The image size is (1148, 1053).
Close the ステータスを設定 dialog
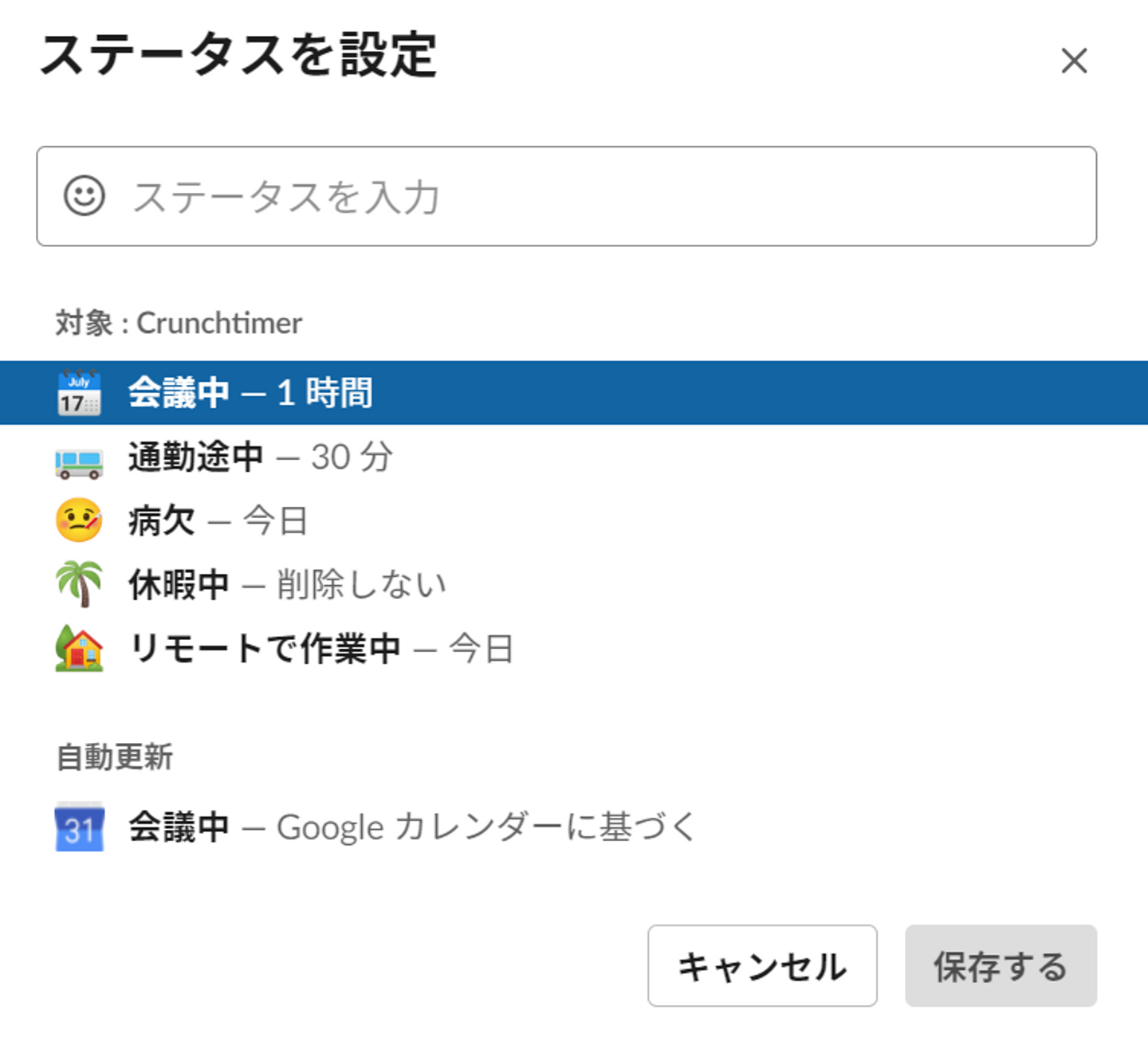[1074, 61]
